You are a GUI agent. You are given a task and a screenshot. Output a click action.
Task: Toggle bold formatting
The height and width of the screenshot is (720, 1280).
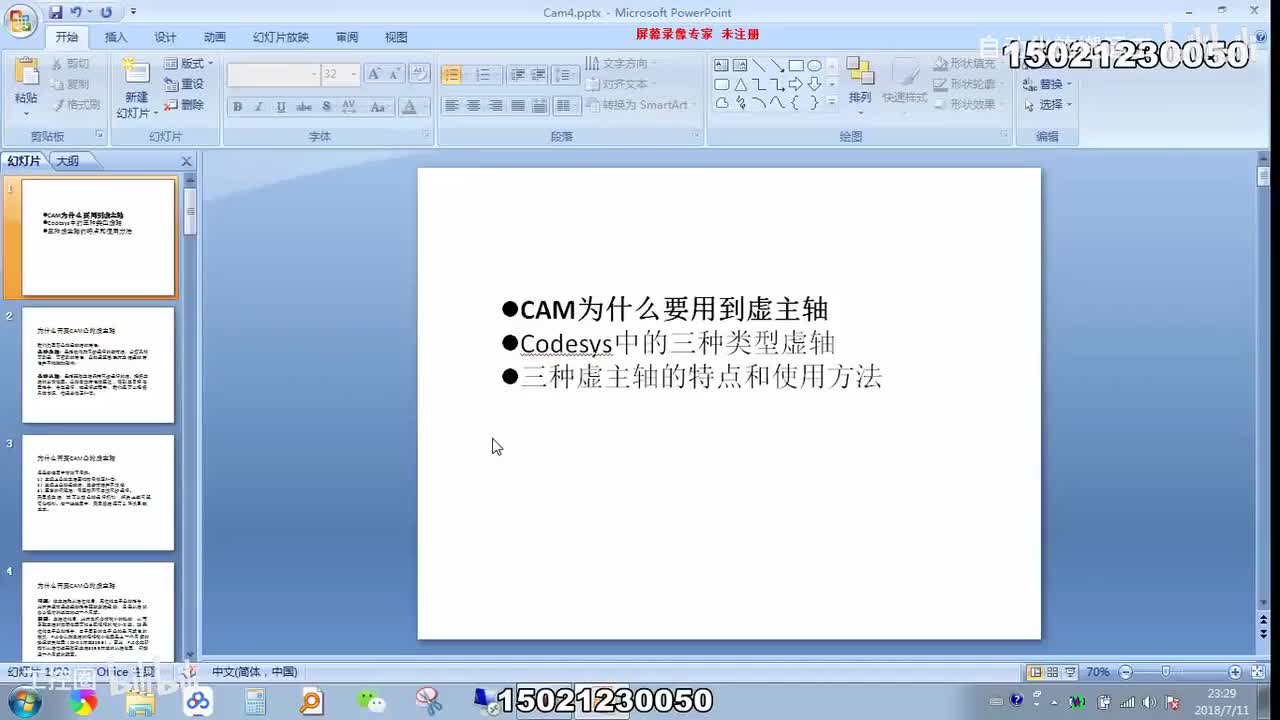(237, 106)
